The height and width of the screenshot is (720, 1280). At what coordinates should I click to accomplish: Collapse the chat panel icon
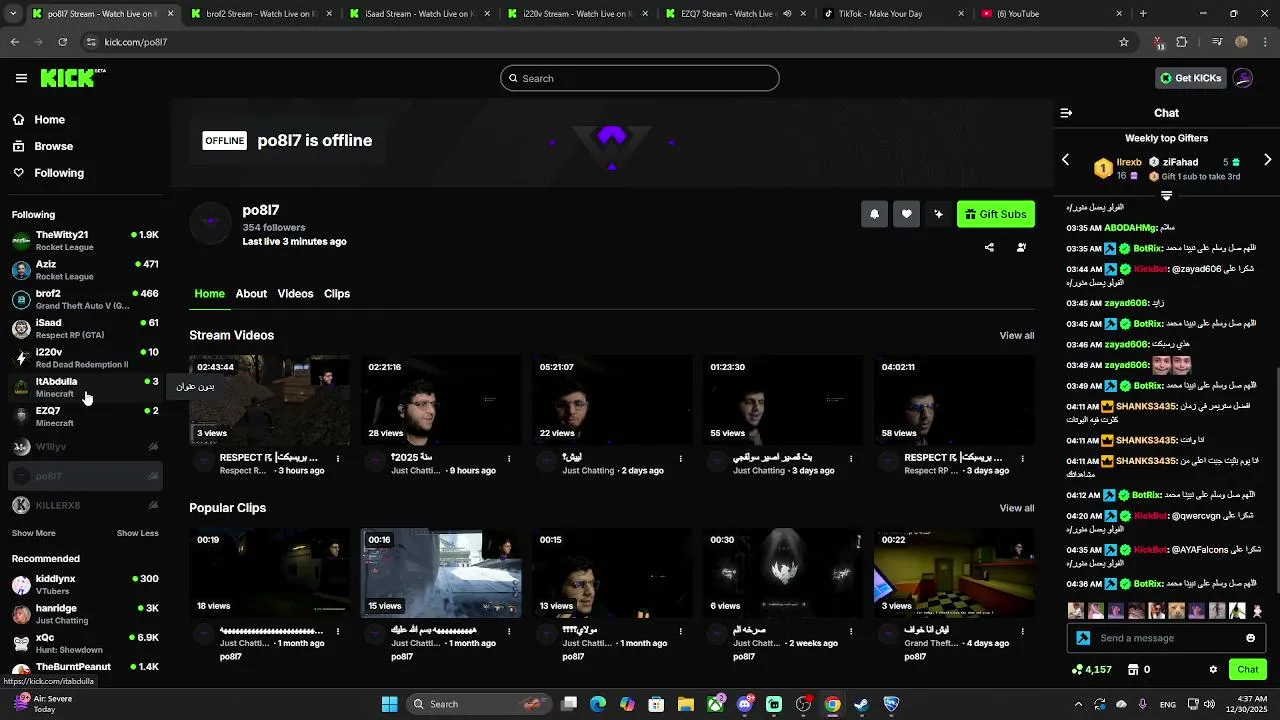point(1066,113)
